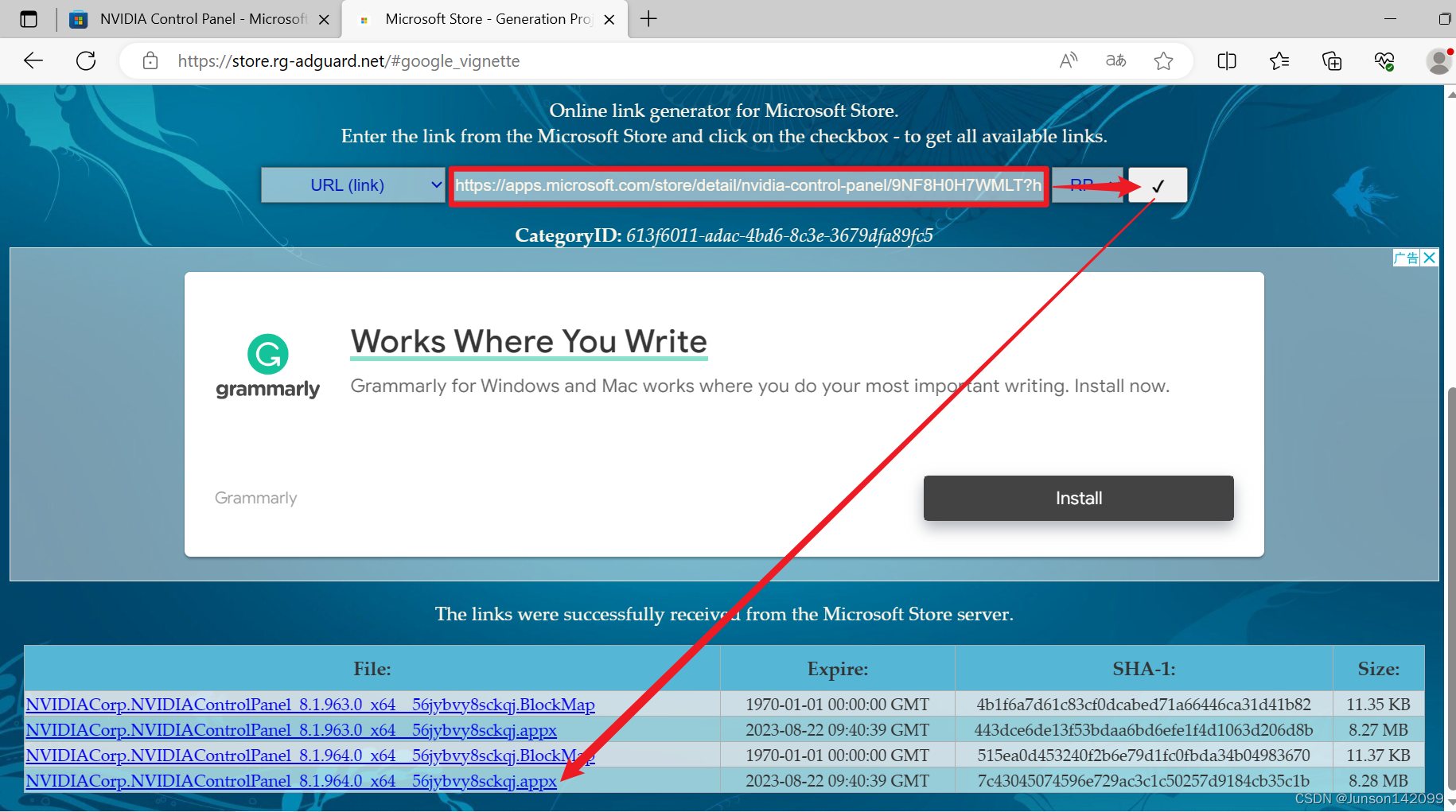Screen dimensions: 1456x812
Task: Click the Grammarly logo in the ad
Action: pos(268,366)
